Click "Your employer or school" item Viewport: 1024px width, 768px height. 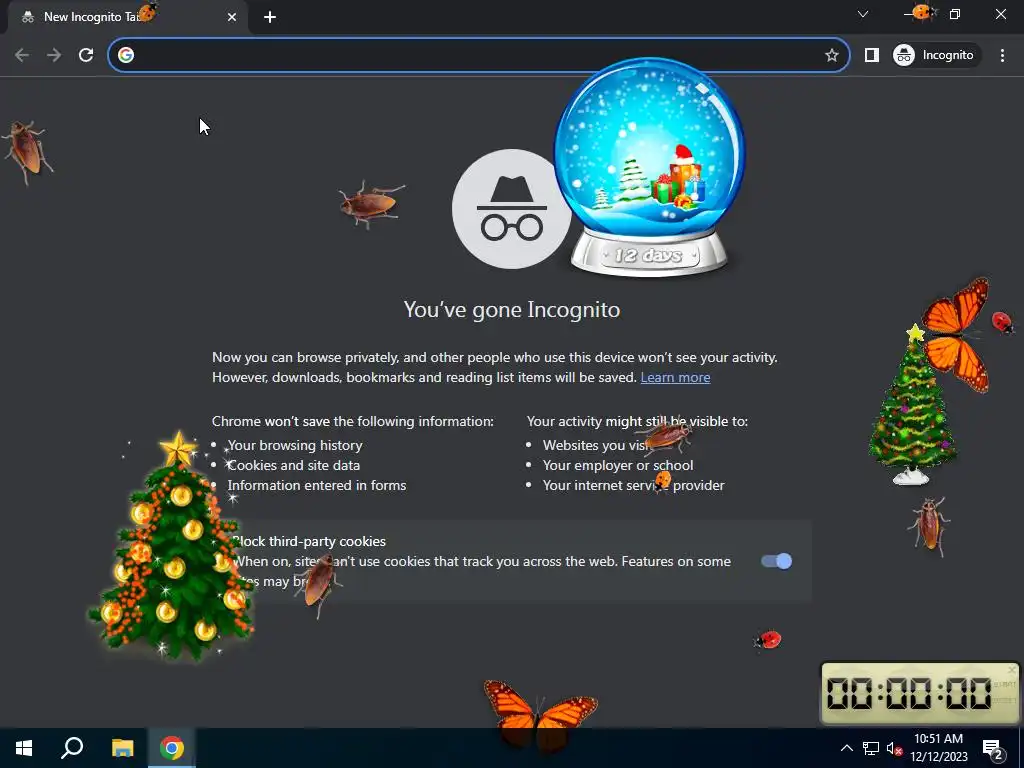(x=618, y=466)
